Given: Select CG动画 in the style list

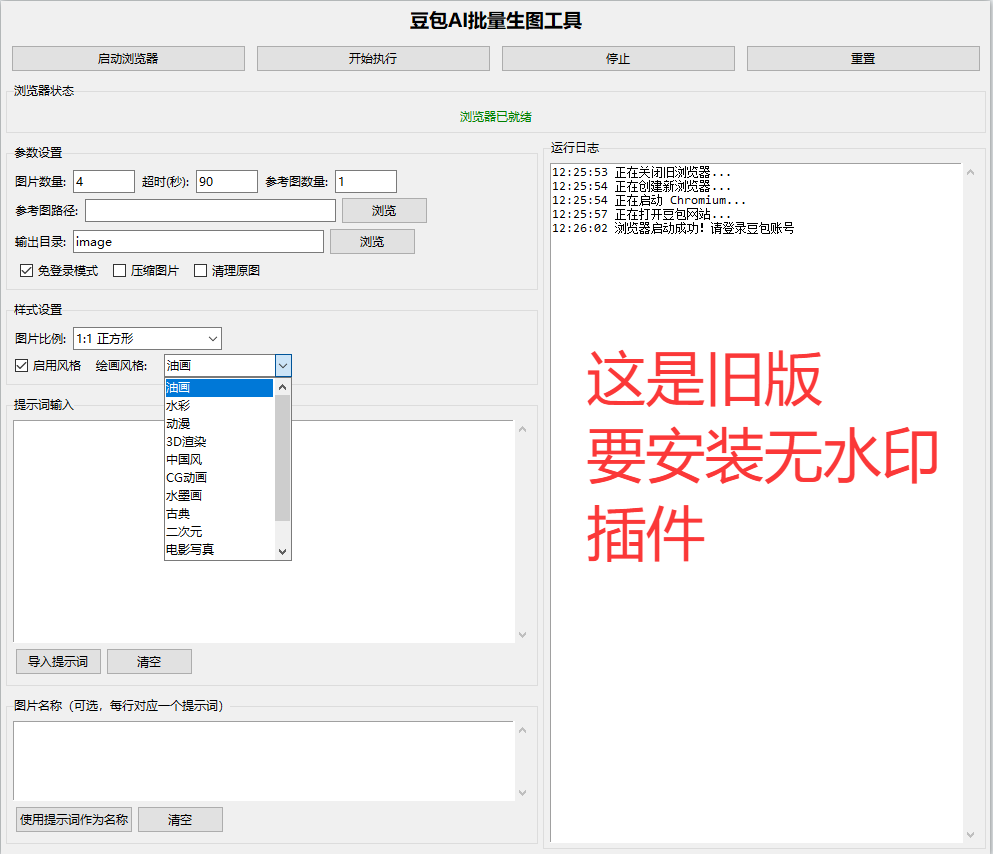Looking at the screenshot, I should pos(219,477).
